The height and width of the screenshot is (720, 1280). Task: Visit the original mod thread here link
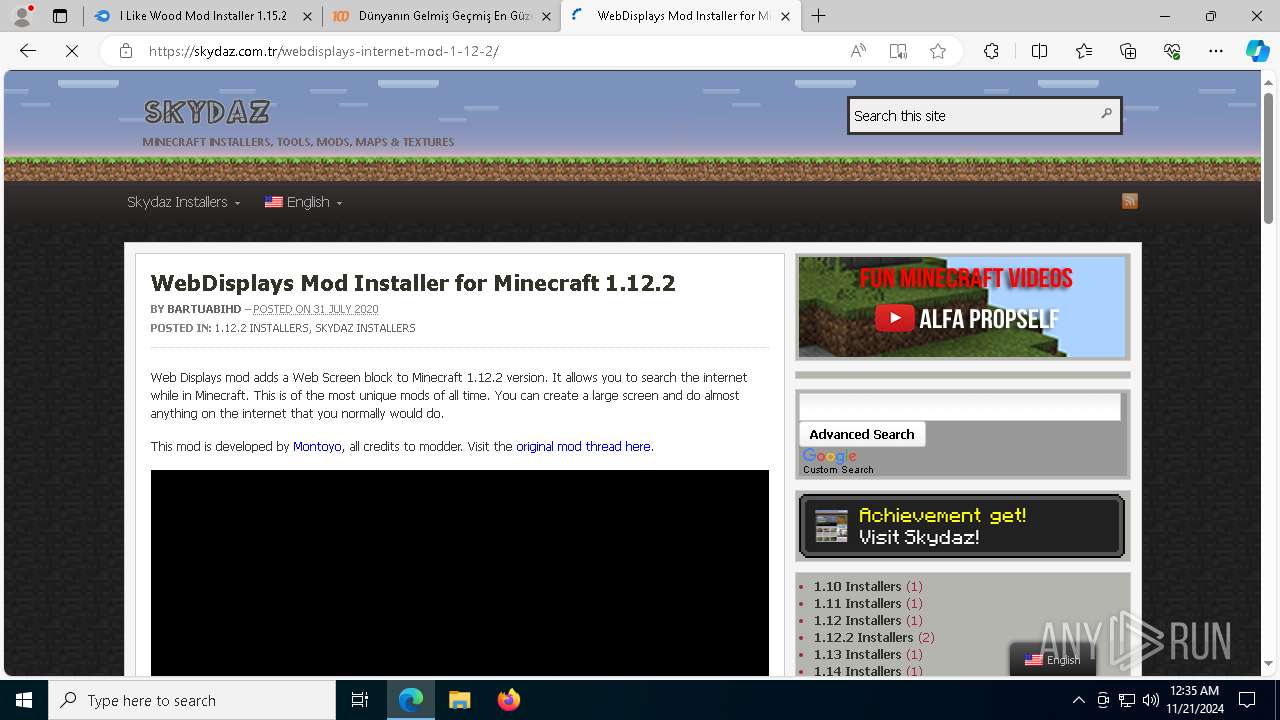pyautogui.click(x=583, y=446)
